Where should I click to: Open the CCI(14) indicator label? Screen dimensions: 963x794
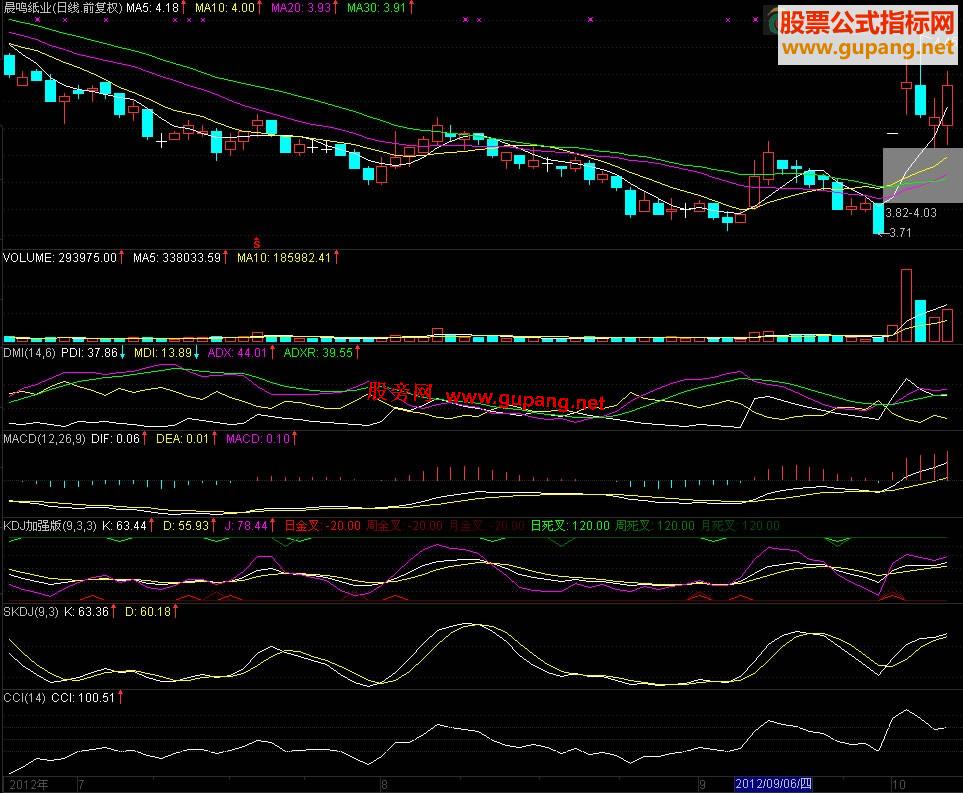25,698
